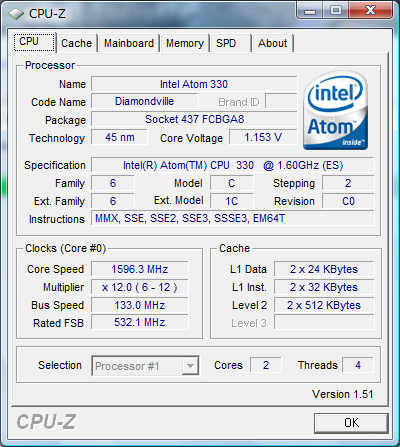The image size is (400, 447).
Task: Maximize the CPU-Z window
Action: point(336,11)
